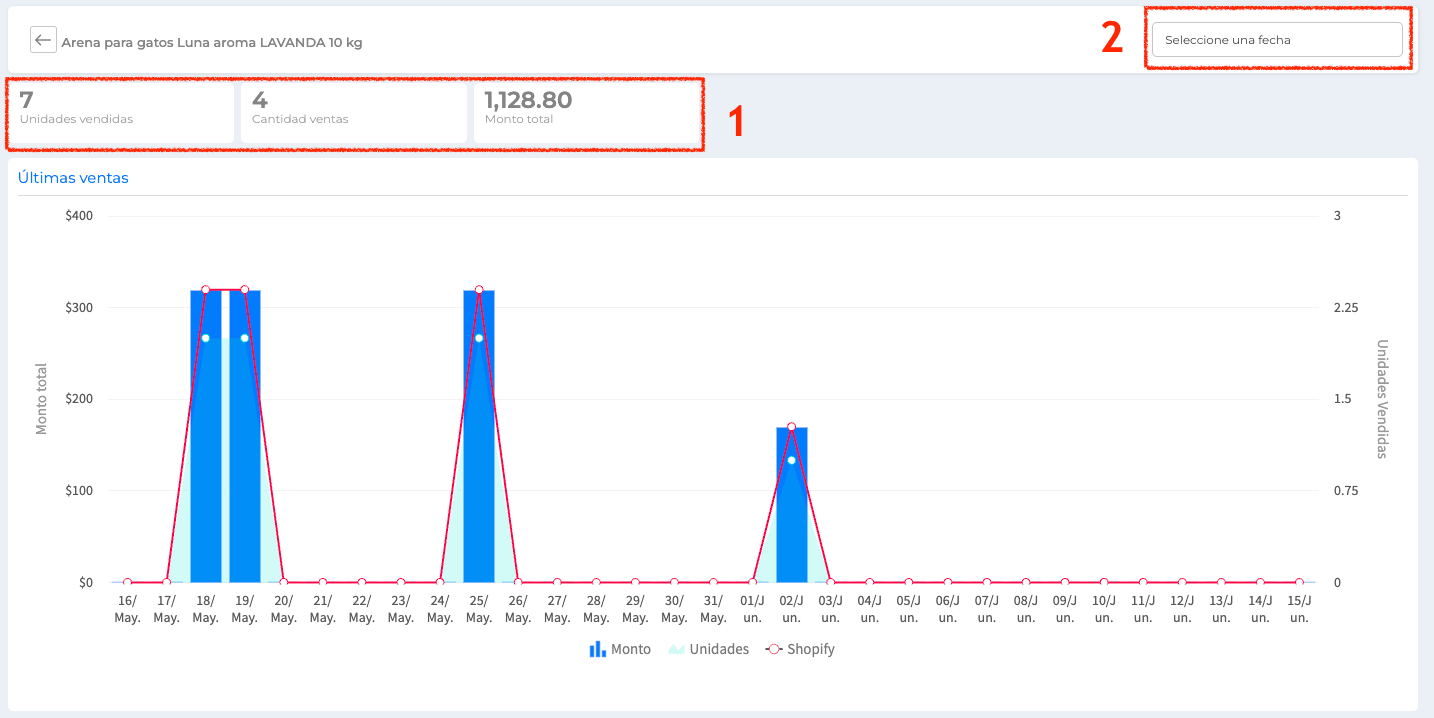Click the '7 Unidades vendidas' stat card

click(122, 113)
